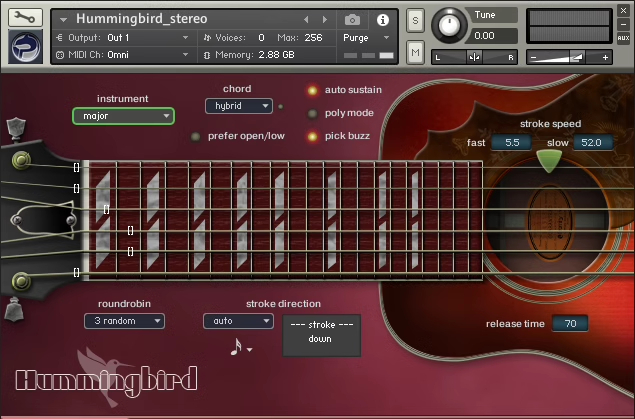Open the note value dropdown under stroke direction

pos(241,347)
